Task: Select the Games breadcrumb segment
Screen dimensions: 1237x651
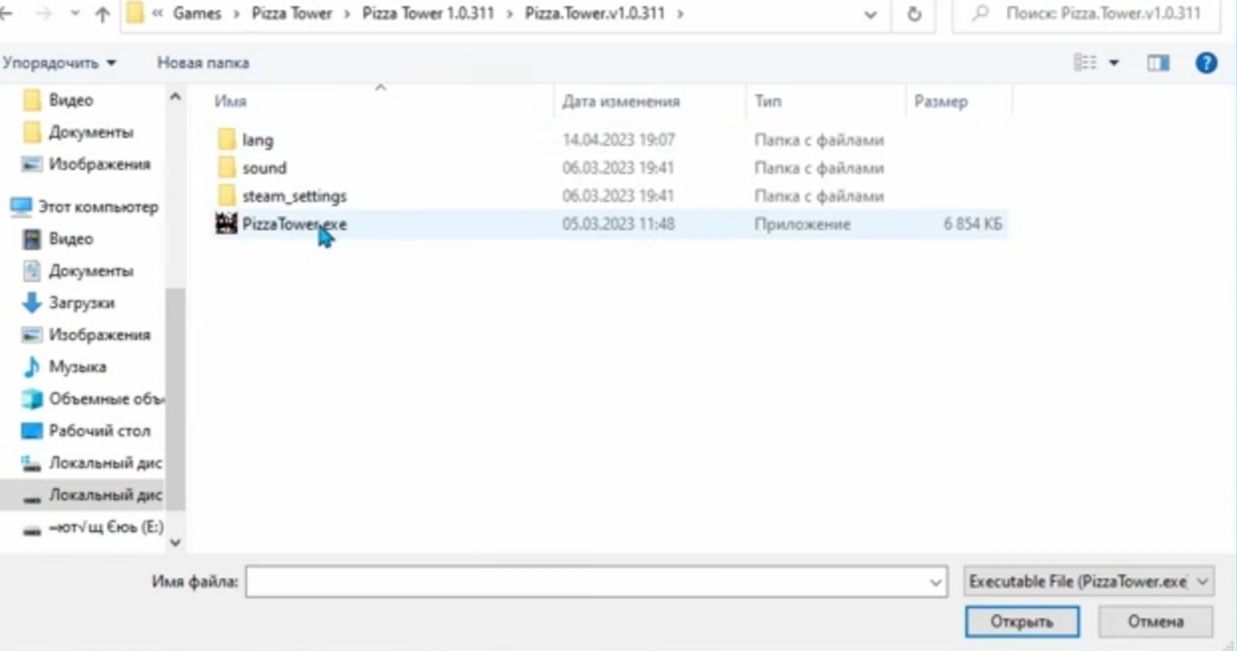Action: (x=197, y=14)
